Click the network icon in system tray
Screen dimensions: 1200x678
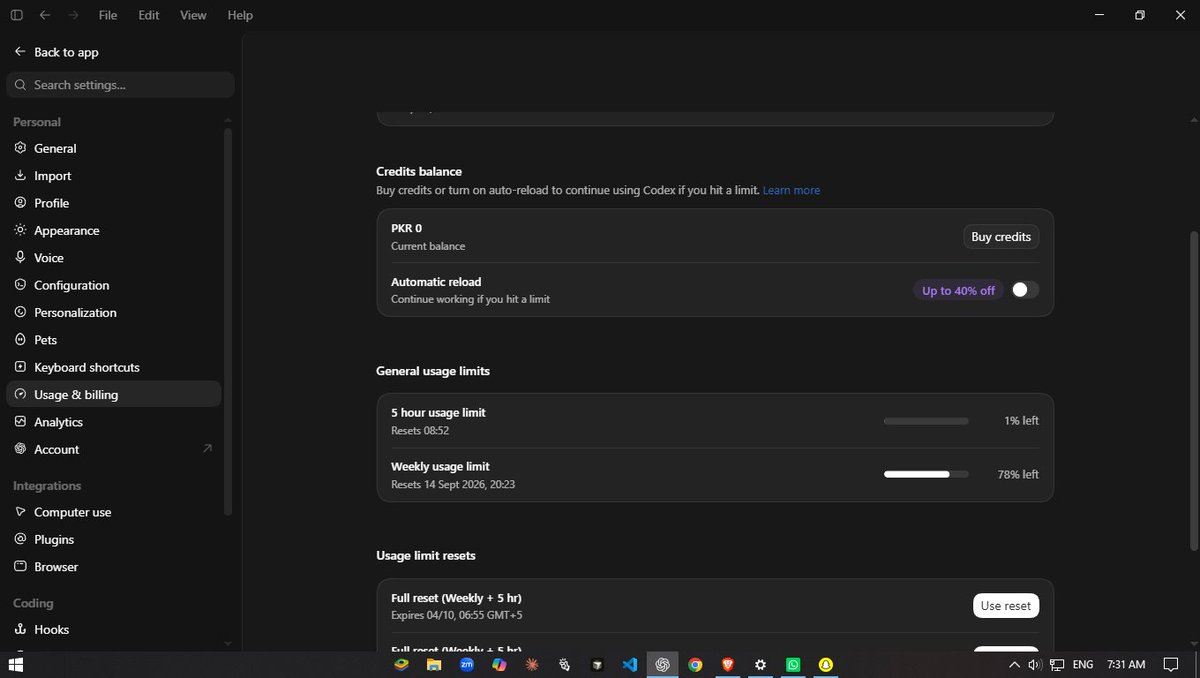1057,664
